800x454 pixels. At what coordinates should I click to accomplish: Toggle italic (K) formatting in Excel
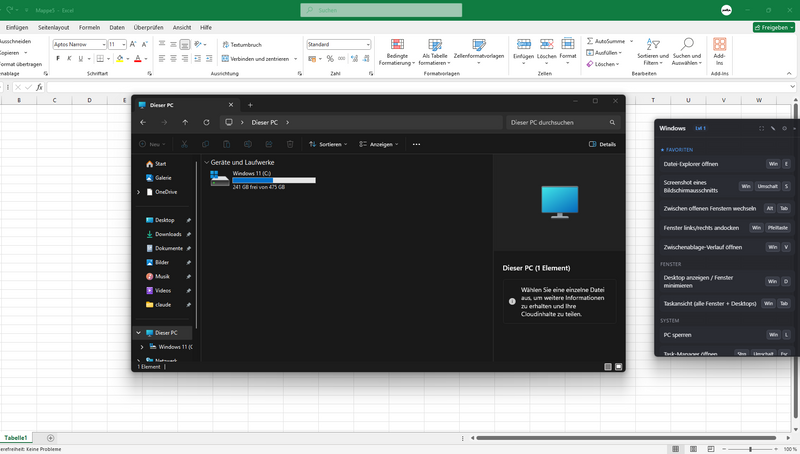click(69, 59)
